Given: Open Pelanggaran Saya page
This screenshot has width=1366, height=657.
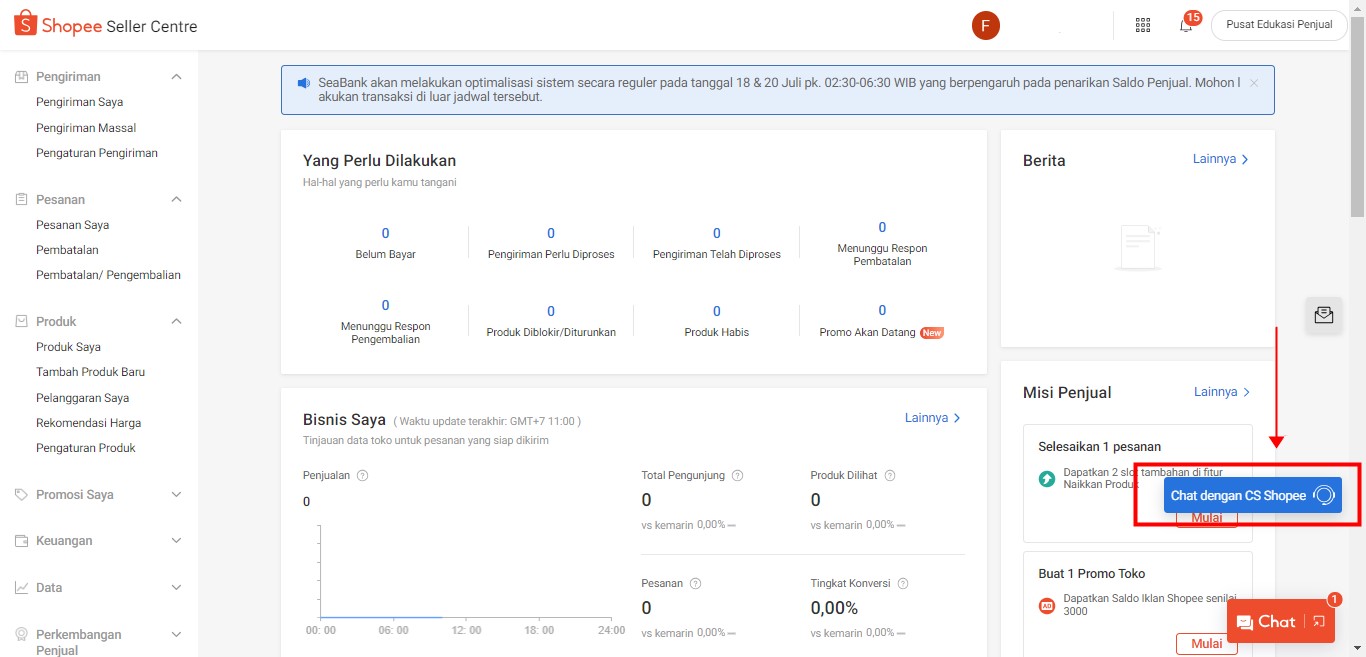Looking at the screenshot, I should tap(83, 398).
